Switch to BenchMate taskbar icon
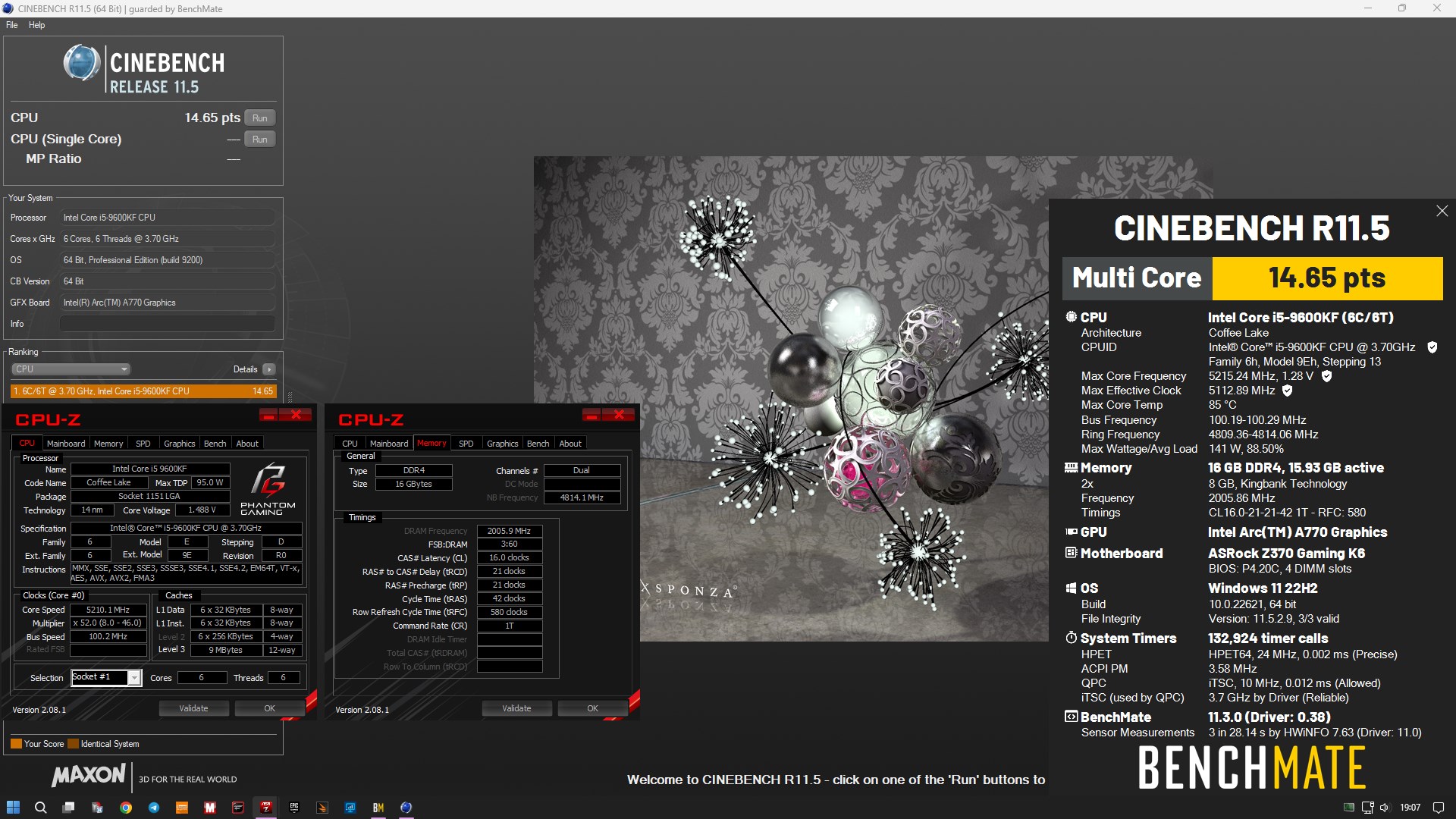The image size is (1456, 819). pyautogui.click(x=378, y=808)
